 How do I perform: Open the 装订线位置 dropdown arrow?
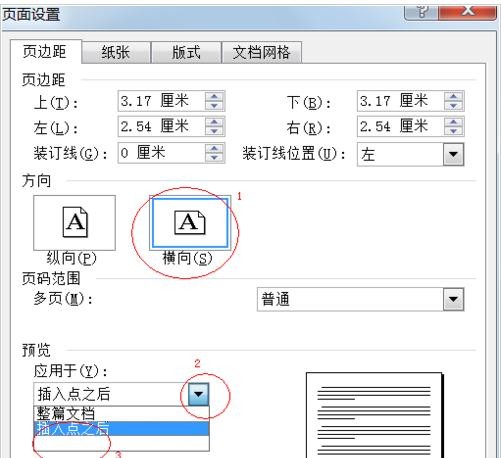(x=453, y=154)
